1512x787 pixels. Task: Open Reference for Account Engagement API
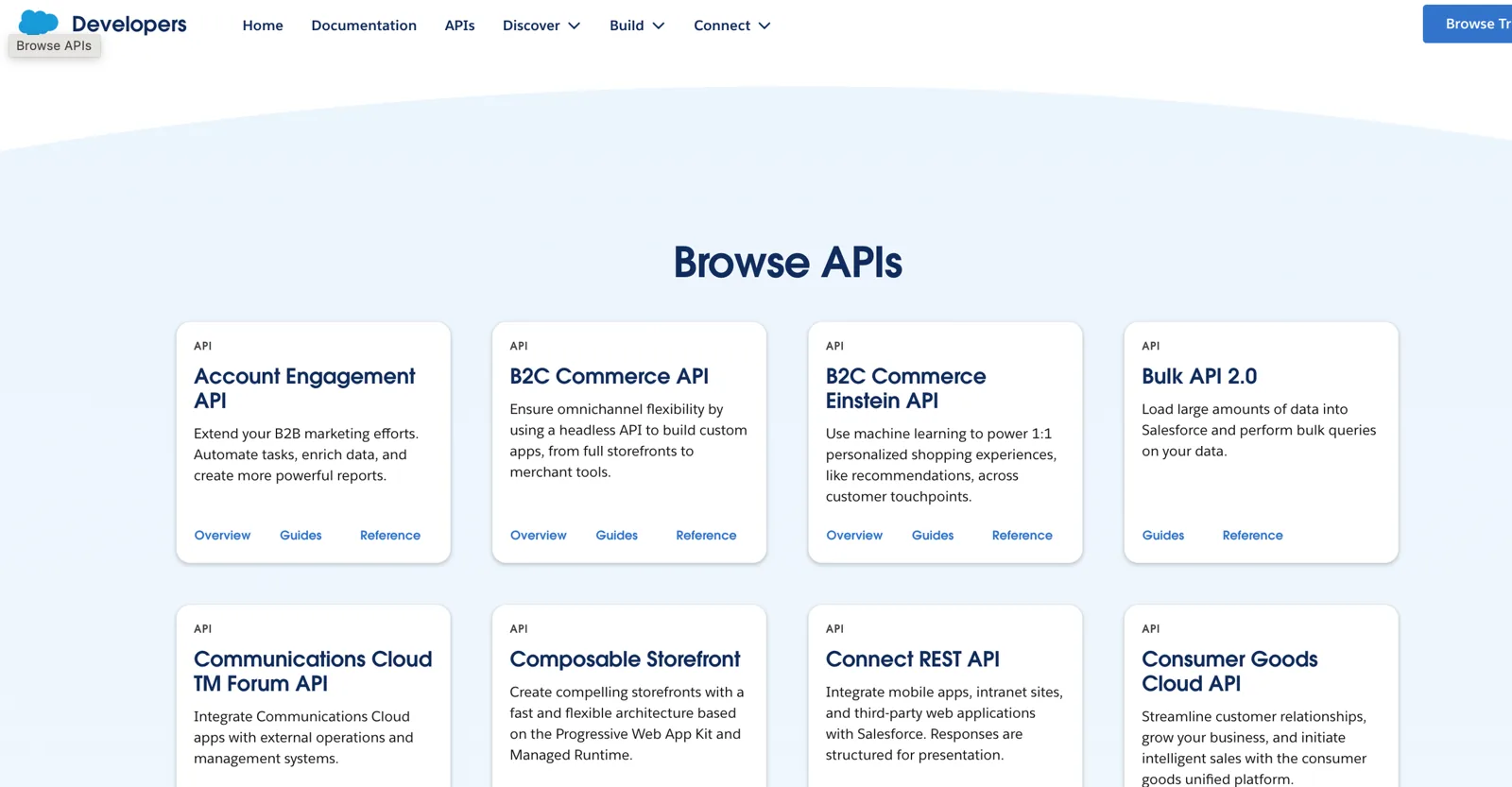click(390, 535)
